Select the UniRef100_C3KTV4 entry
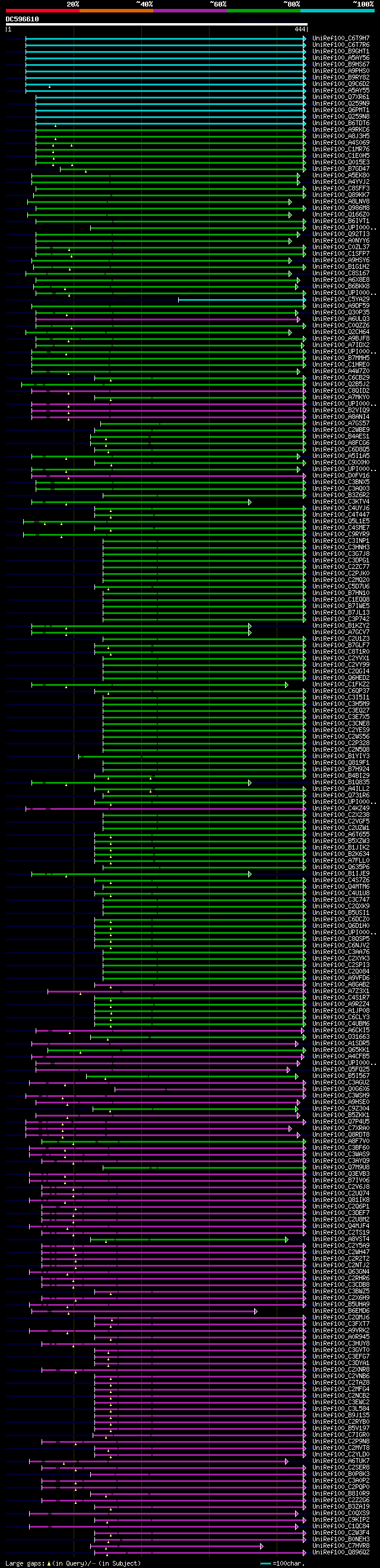The height and width of the screenshot is (1568, 380). (x=340, y=501)
